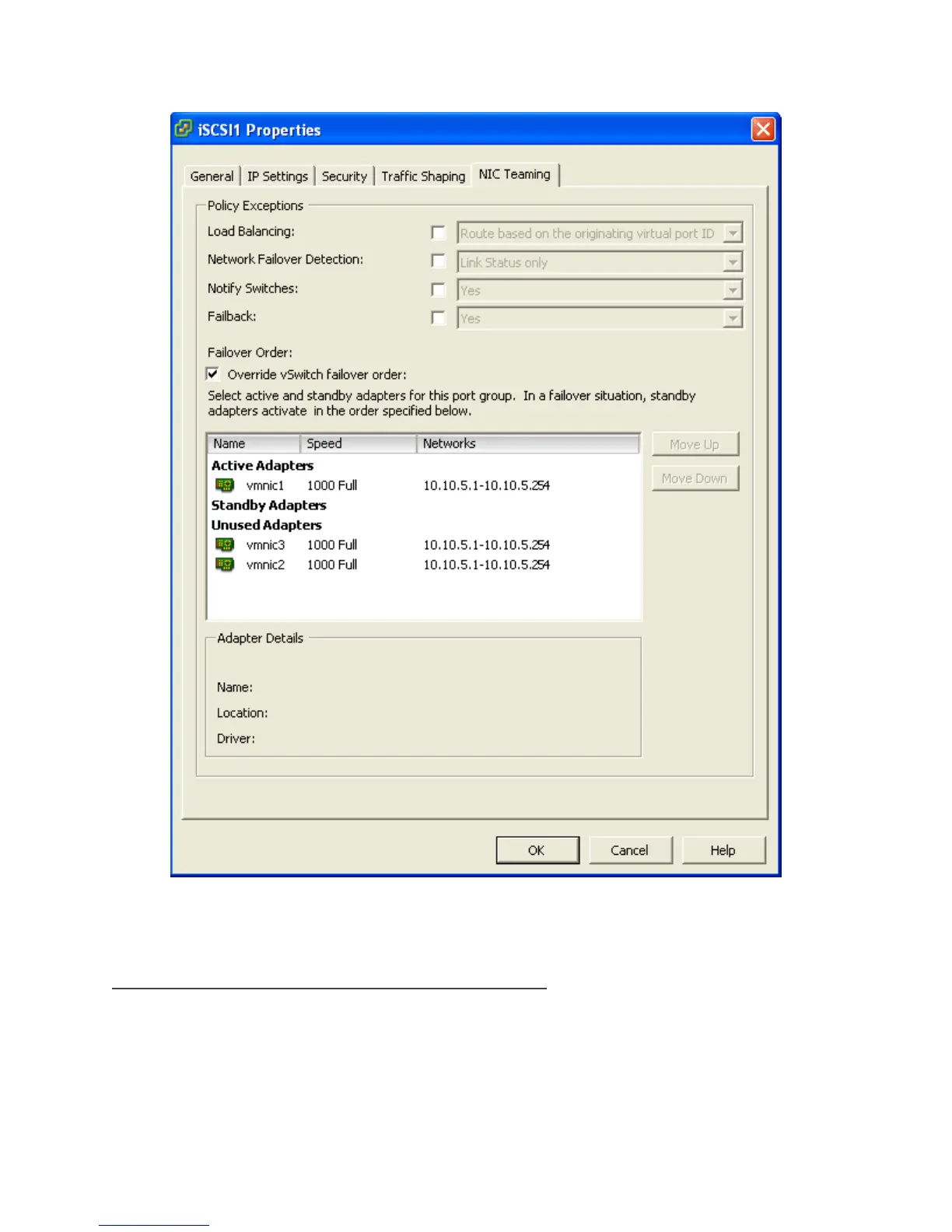Click the vmnic3 network adapter icon
This screenshot has width=952, height=1232.
pyautogui.click(x=225, y=545)
